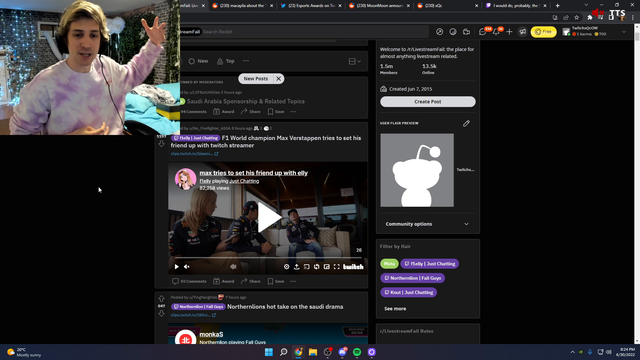This screenshot has height=360, width=640.
Task: Mute the Twitch clip volume icon
Action: (187, 267)
